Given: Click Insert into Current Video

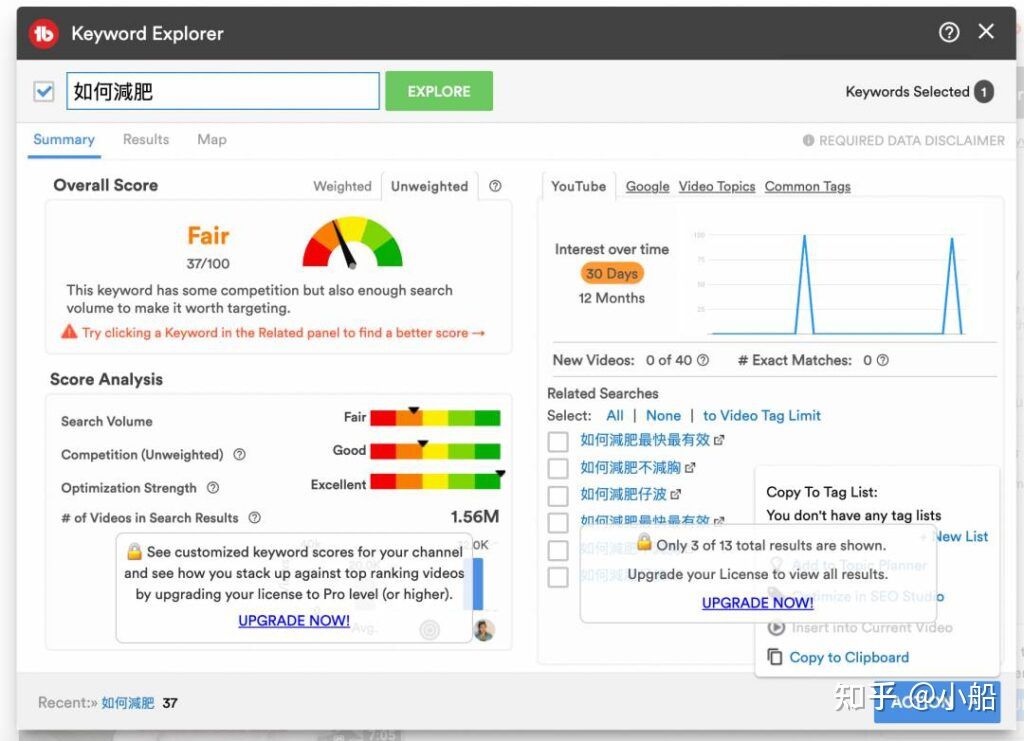Looking at the screenshot, I should pos(872,628).
